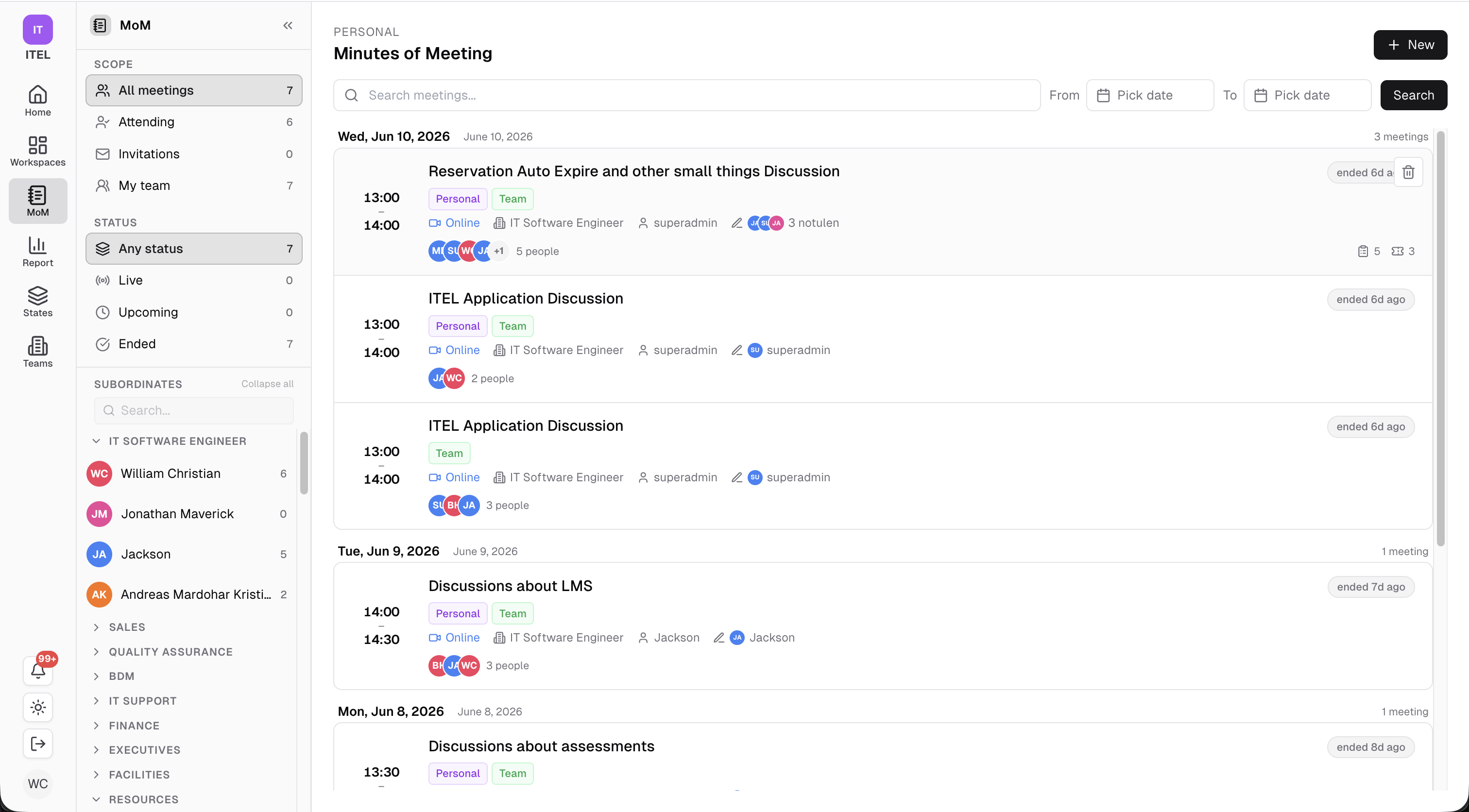
Task: Select the Attending scope
Action: [194, 122]
